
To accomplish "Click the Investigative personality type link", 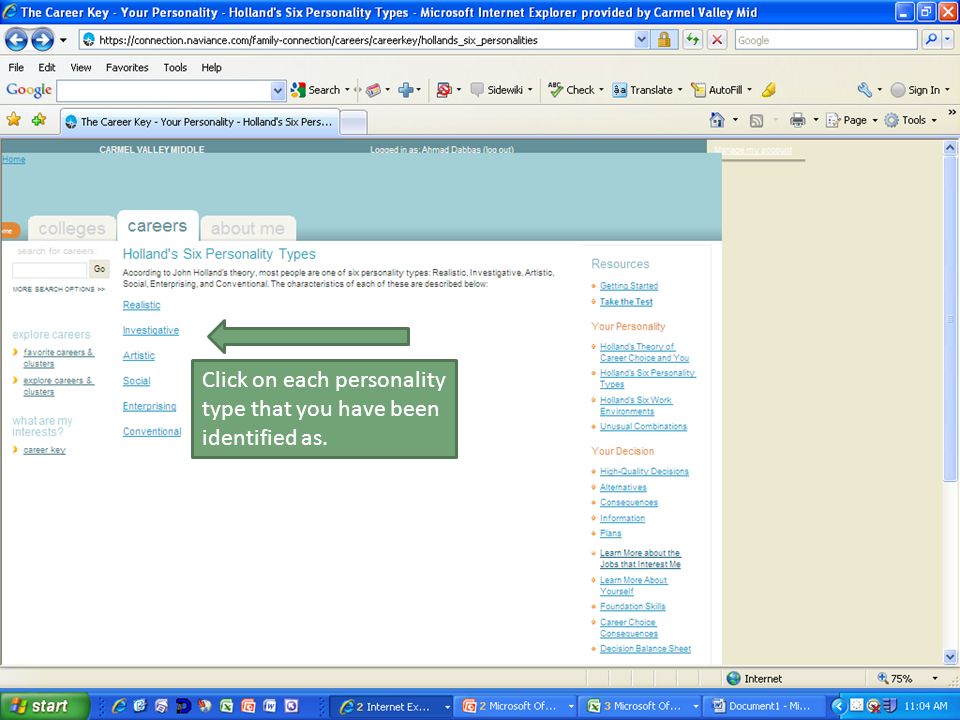I will point(151,330).
